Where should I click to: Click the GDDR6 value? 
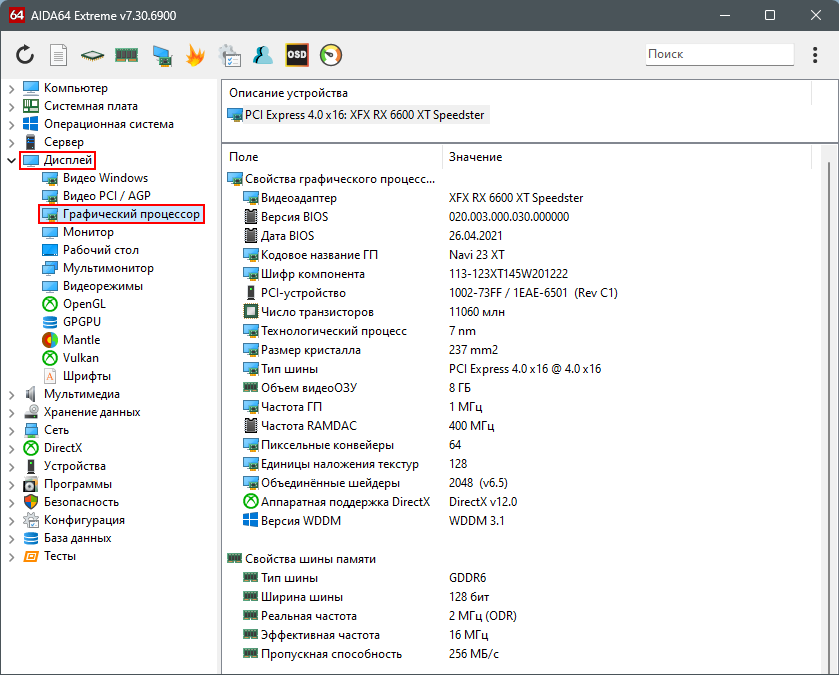click(467, 578)
